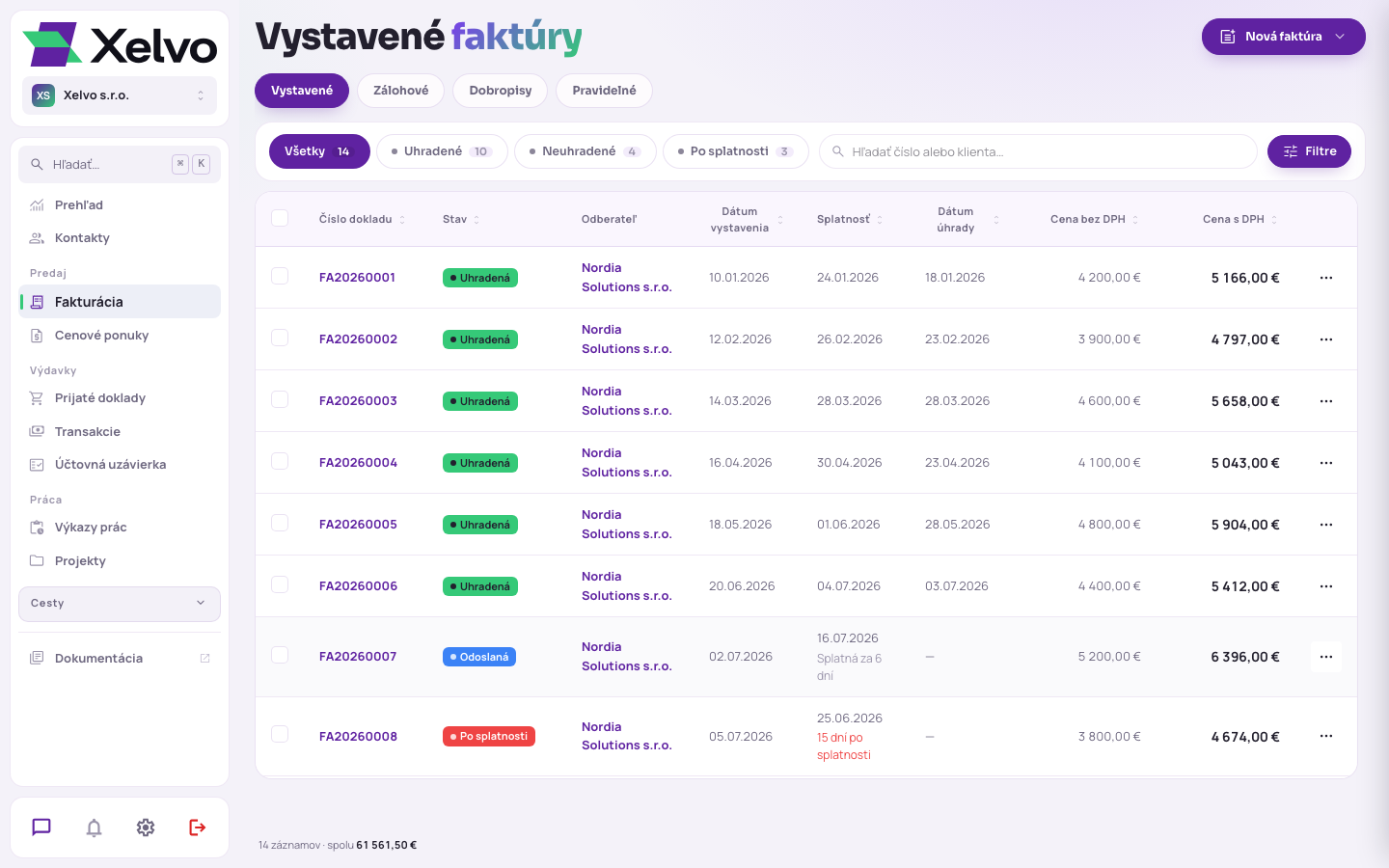1389x868 pixels.
Task: Open the Xelvo s.r.o. company switcher
Action: pyautogui.click(x=120, y=95)
